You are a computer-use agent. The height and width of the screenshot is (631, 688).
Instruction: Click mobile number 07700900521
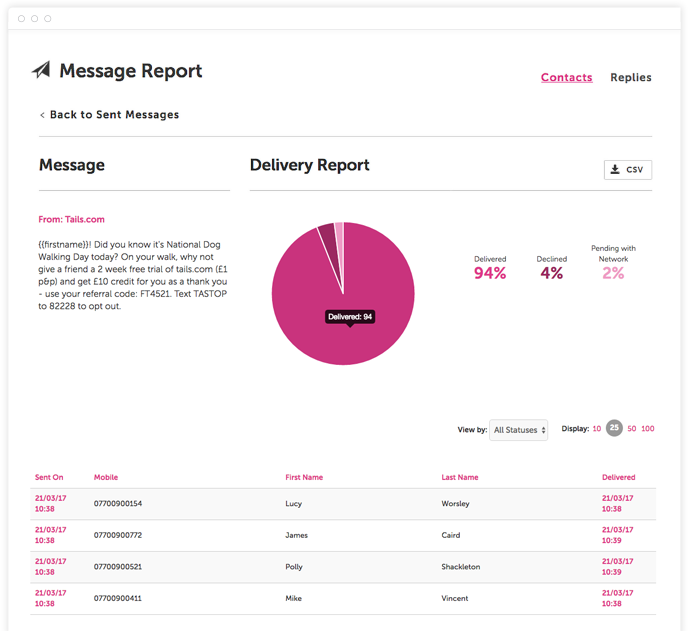point(118,566)
